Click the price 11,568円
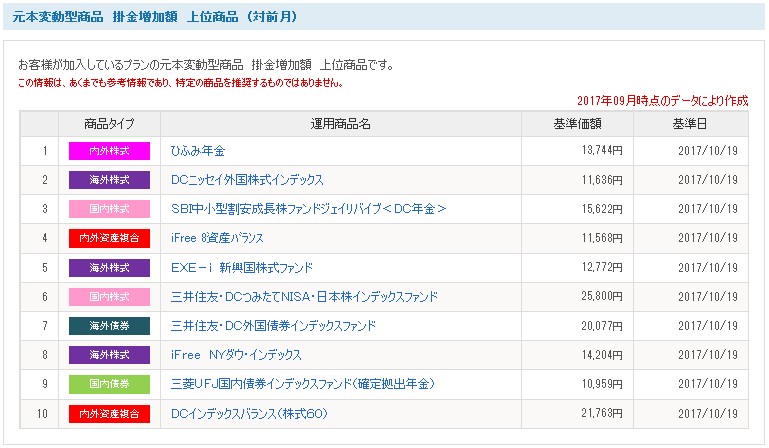769x448 pixels. click(x=602, y=238)
